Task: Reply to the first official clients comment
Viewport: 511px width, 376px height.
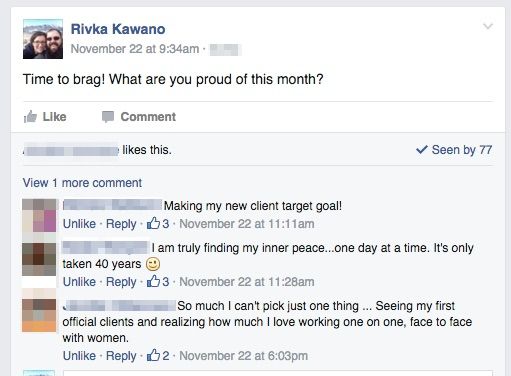Action: point(121,356)
